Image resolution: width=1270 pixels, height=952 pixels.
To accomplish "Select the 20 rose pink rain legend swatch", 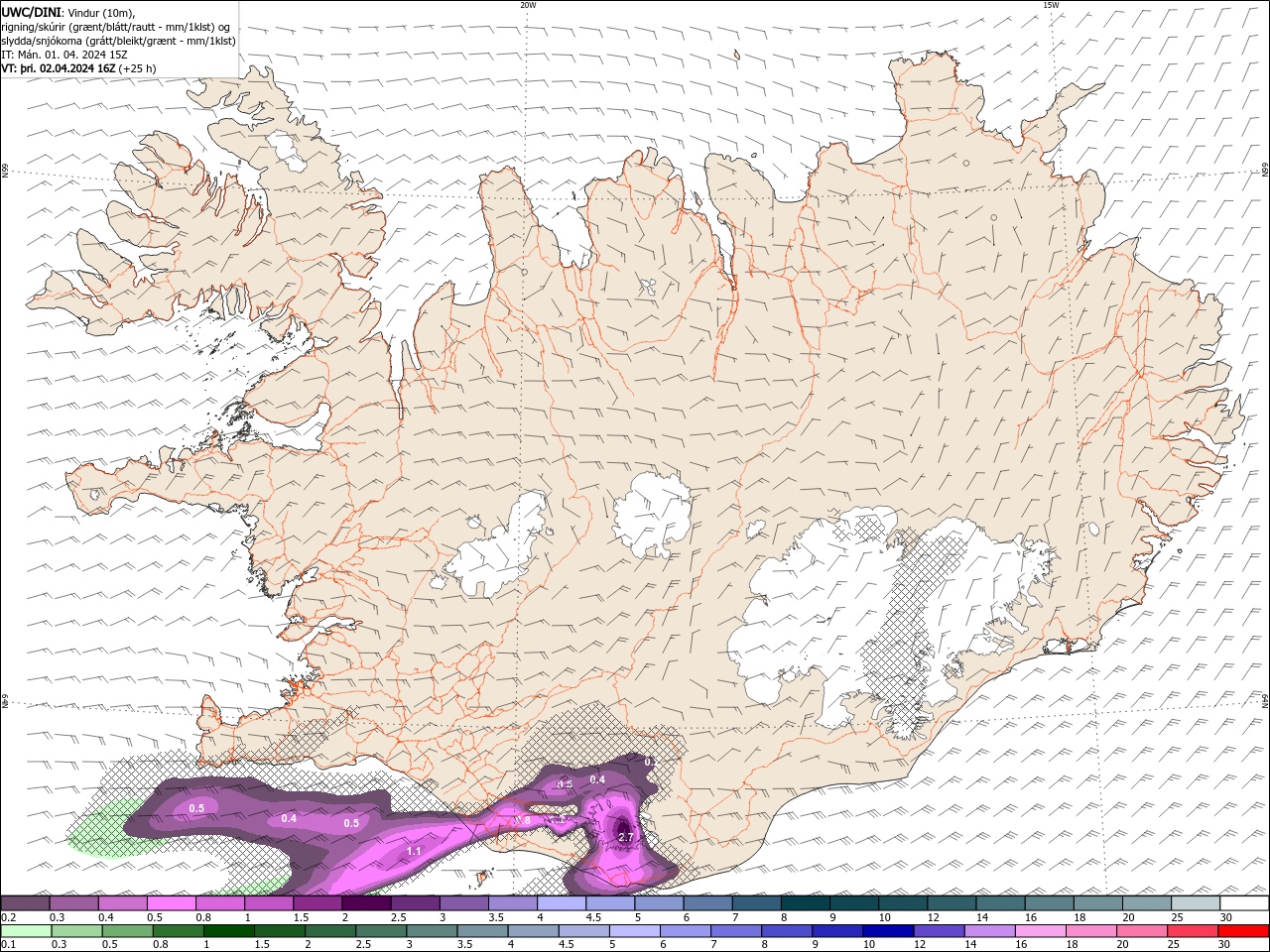I will tap(1140, 931).
